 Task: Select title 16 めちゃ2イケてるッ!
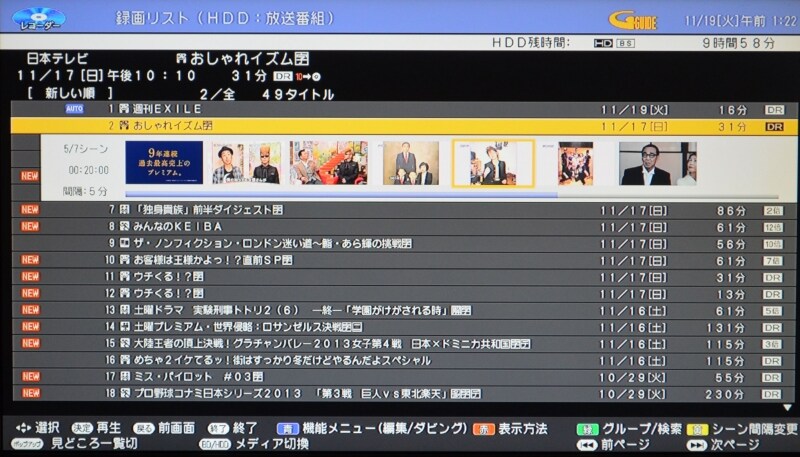[x=404, y=360]
